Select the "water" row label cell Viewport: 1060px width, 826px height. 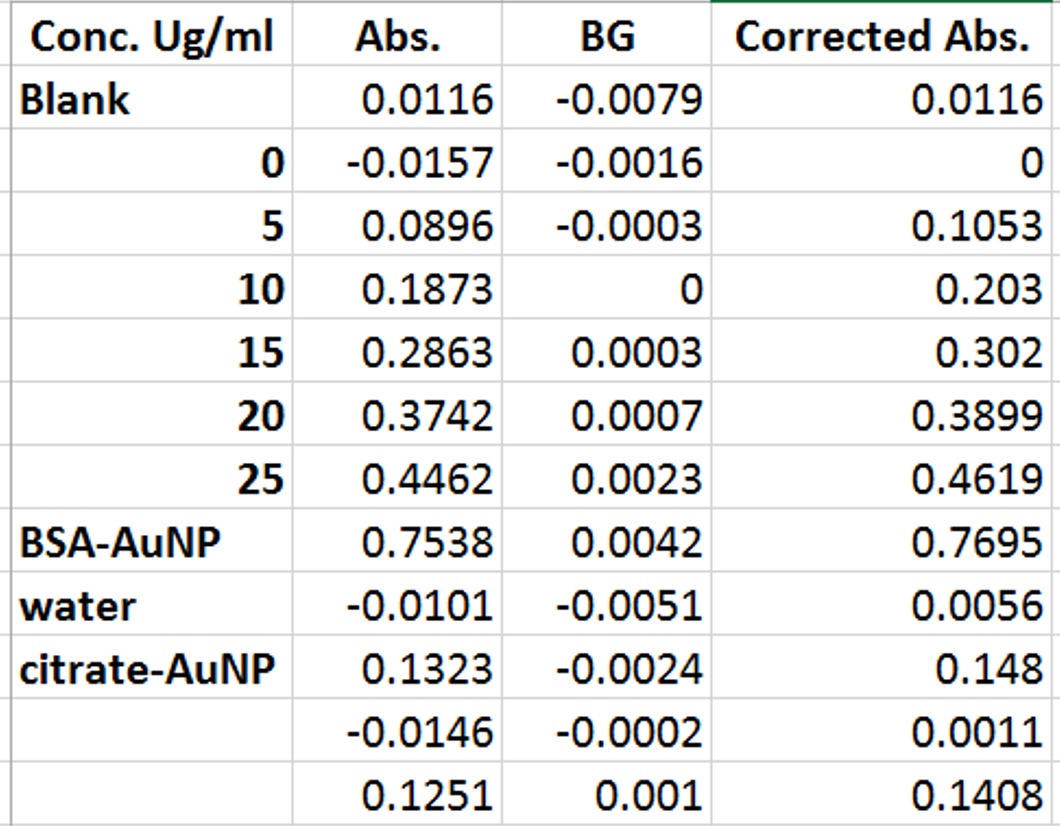(151, 606)
